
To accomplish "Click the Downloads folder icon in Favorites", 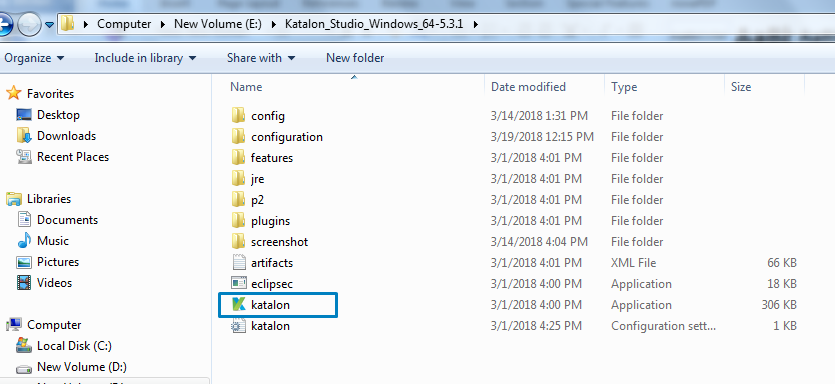I will [x=24, y=136].
